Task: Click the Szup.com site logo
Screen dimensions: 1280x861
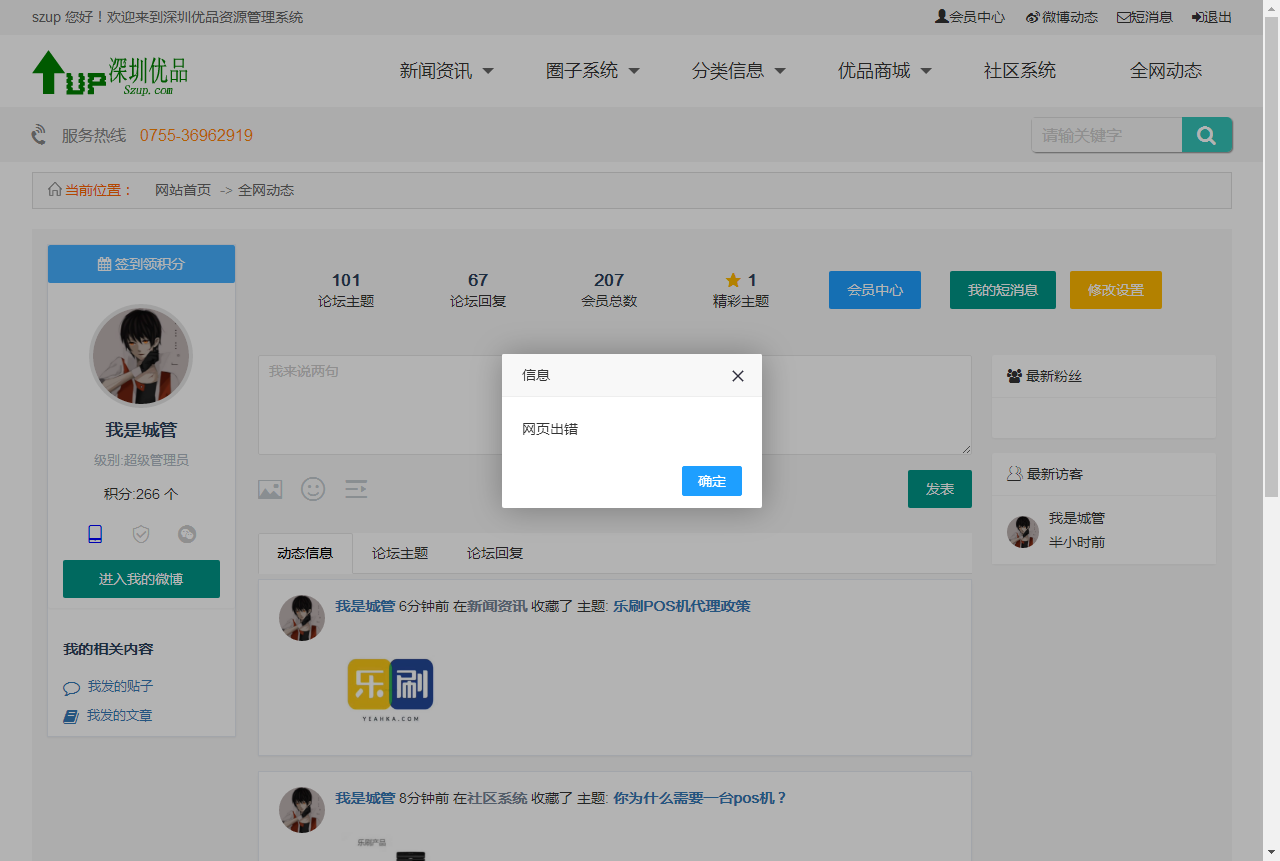Action: [x=110, y=73]
